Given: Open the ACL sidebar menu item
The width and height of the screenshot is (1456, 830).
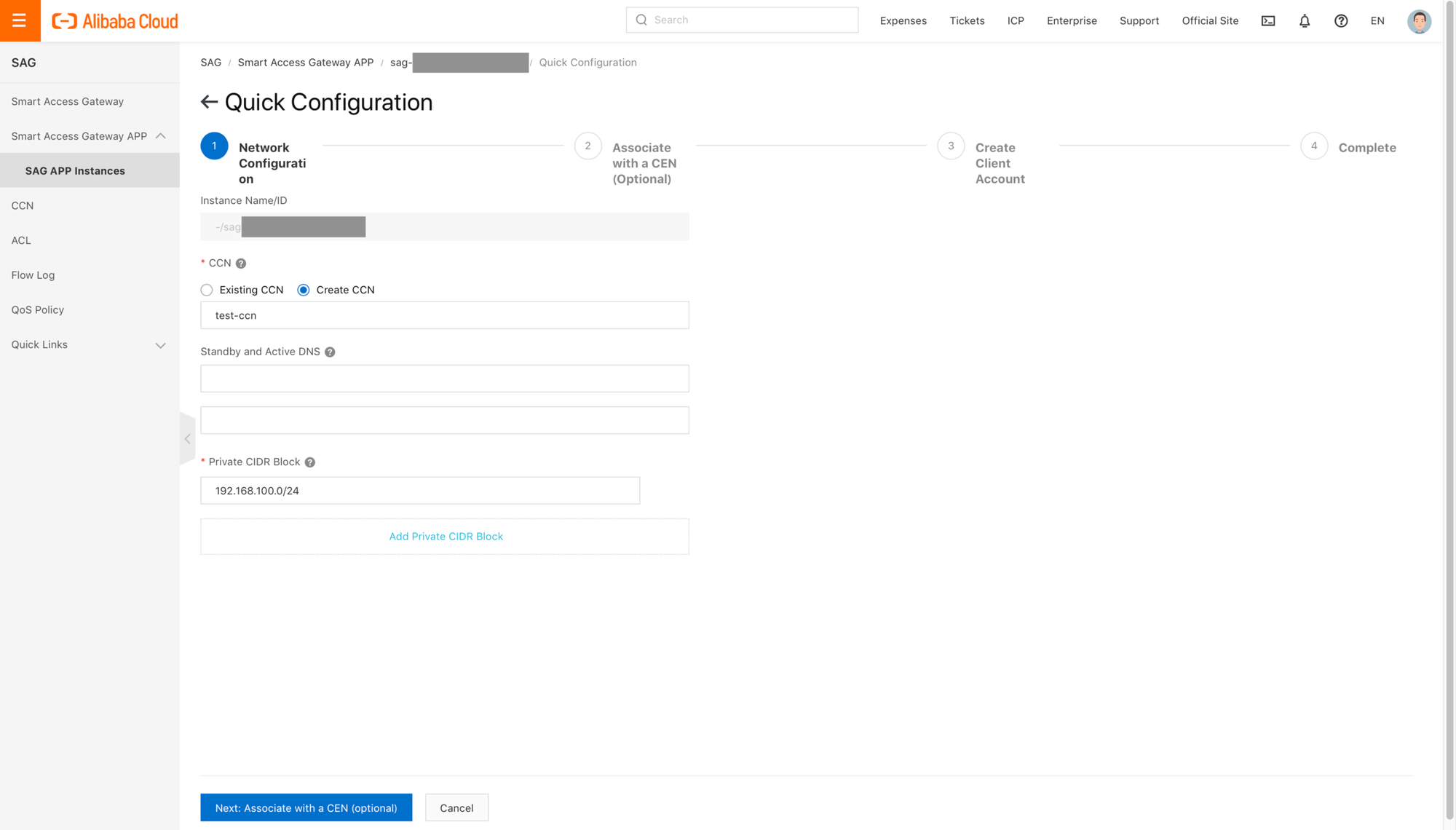Looking at the screenshot, I should click(21, 240).
